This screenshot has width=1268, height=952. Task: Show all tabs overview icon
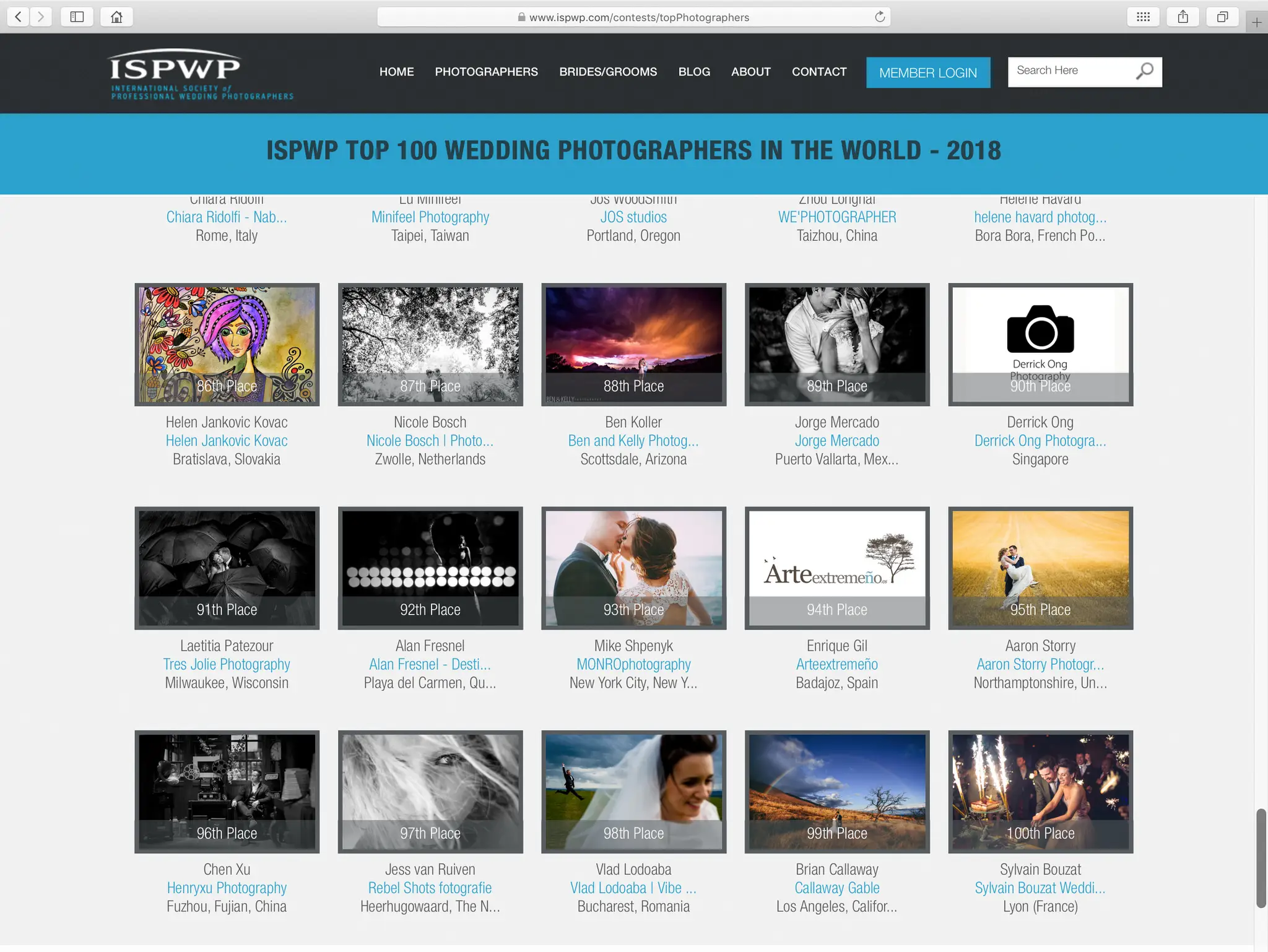(1222, 17)
